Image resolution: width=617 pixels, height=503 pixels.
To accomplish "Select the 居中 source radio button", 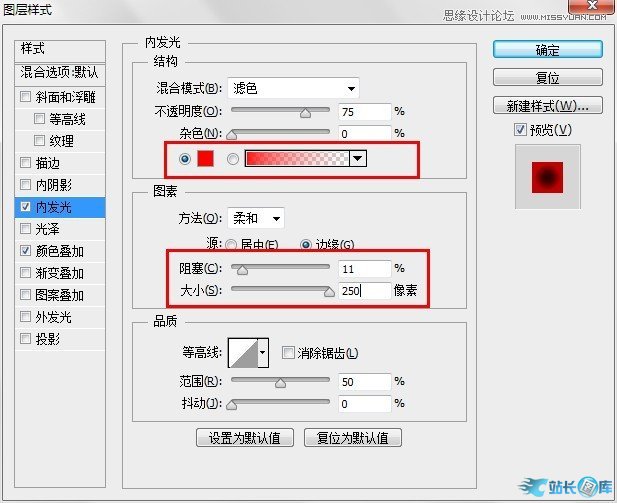I will pyautogui.click(x=231, y=244).
